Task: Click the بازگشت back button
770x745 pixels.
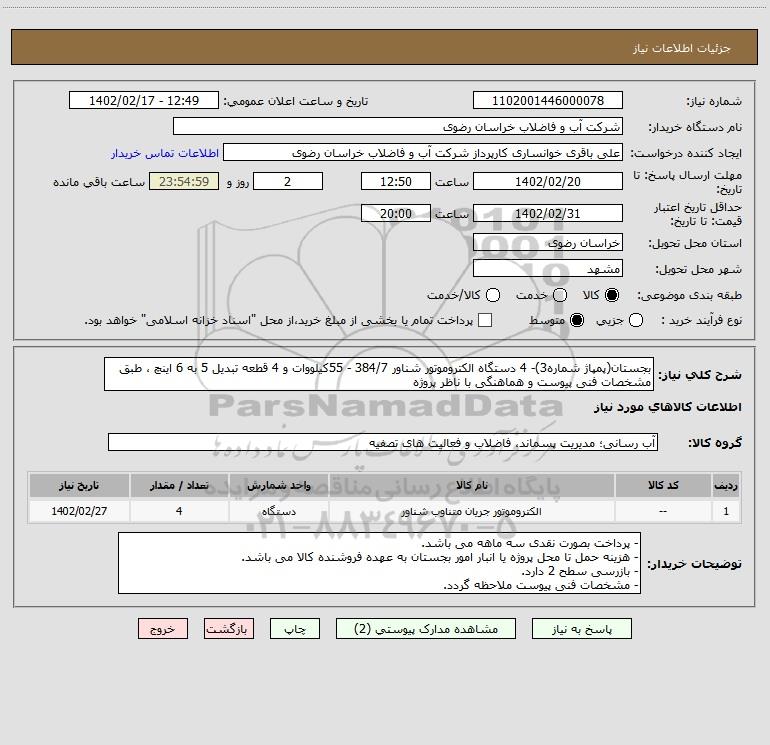Action: pos(229,629)
